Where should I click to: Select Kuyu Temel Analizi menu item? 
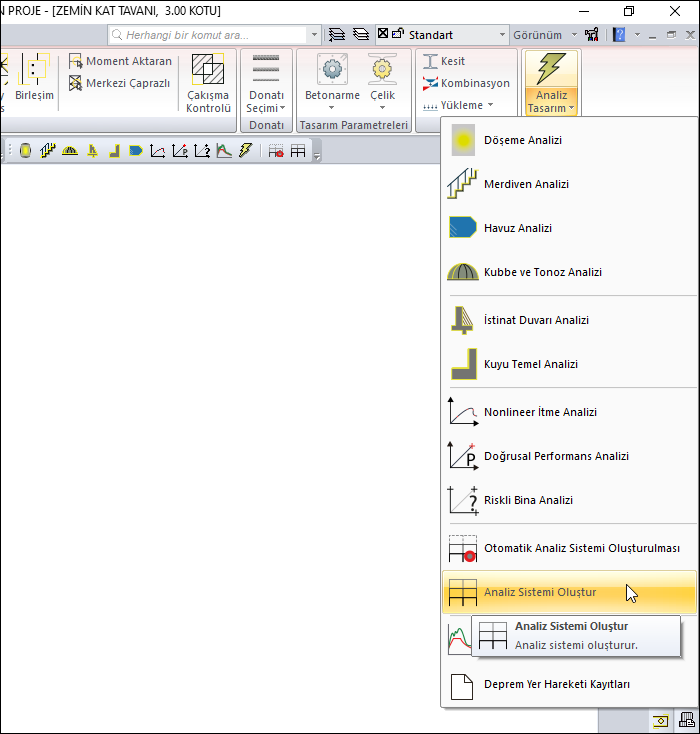point(569,364)
